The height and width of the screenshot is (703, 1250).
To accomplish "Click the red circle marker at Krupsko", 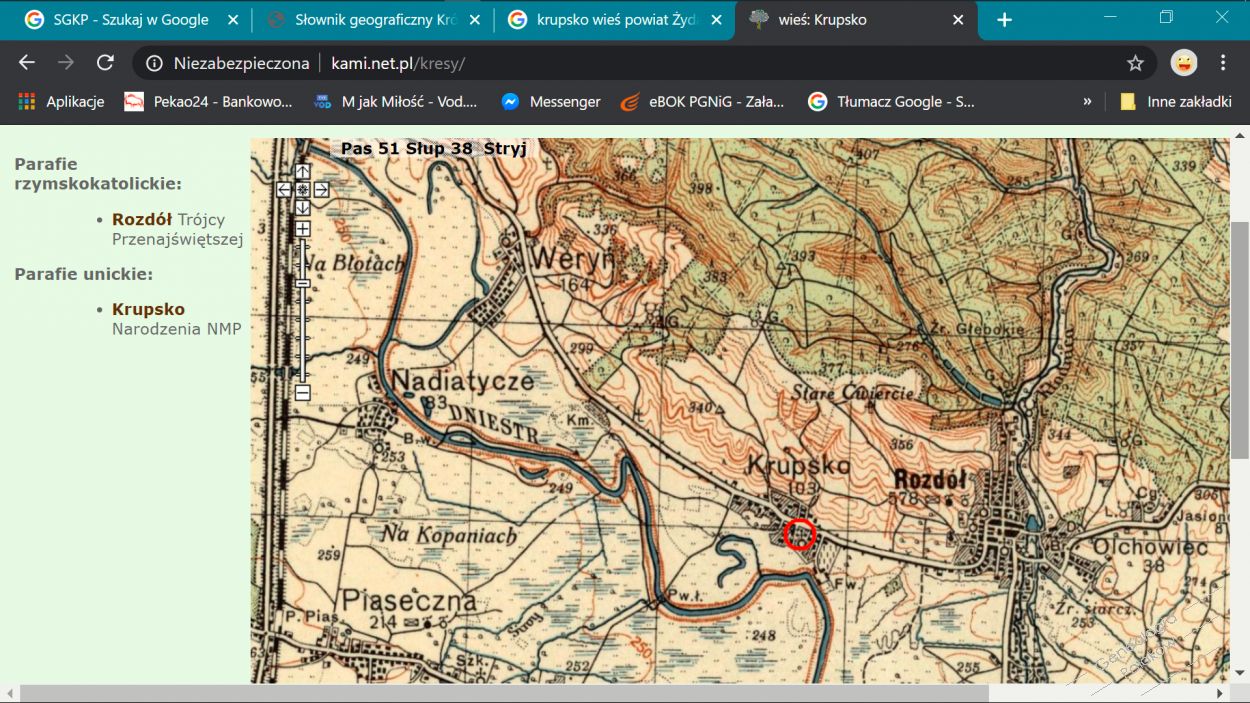I will pos(799,535).
